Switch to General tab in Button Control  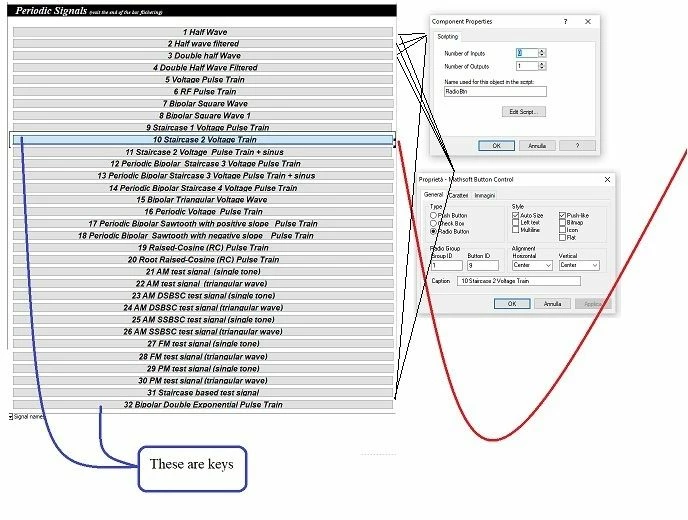[x=433, y=194]
